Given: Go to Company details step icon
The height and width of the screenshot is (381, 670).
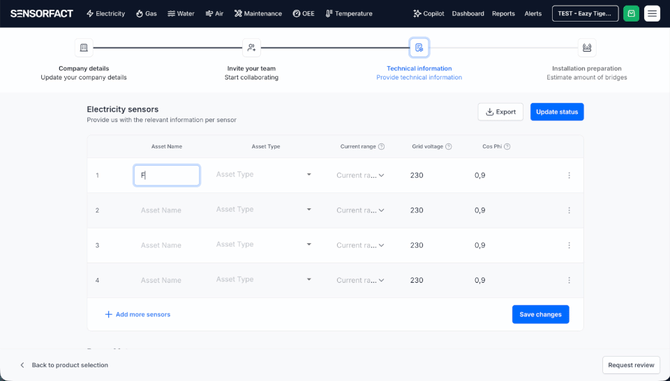Looking at the screenshot, I should [x=84, y=47].
